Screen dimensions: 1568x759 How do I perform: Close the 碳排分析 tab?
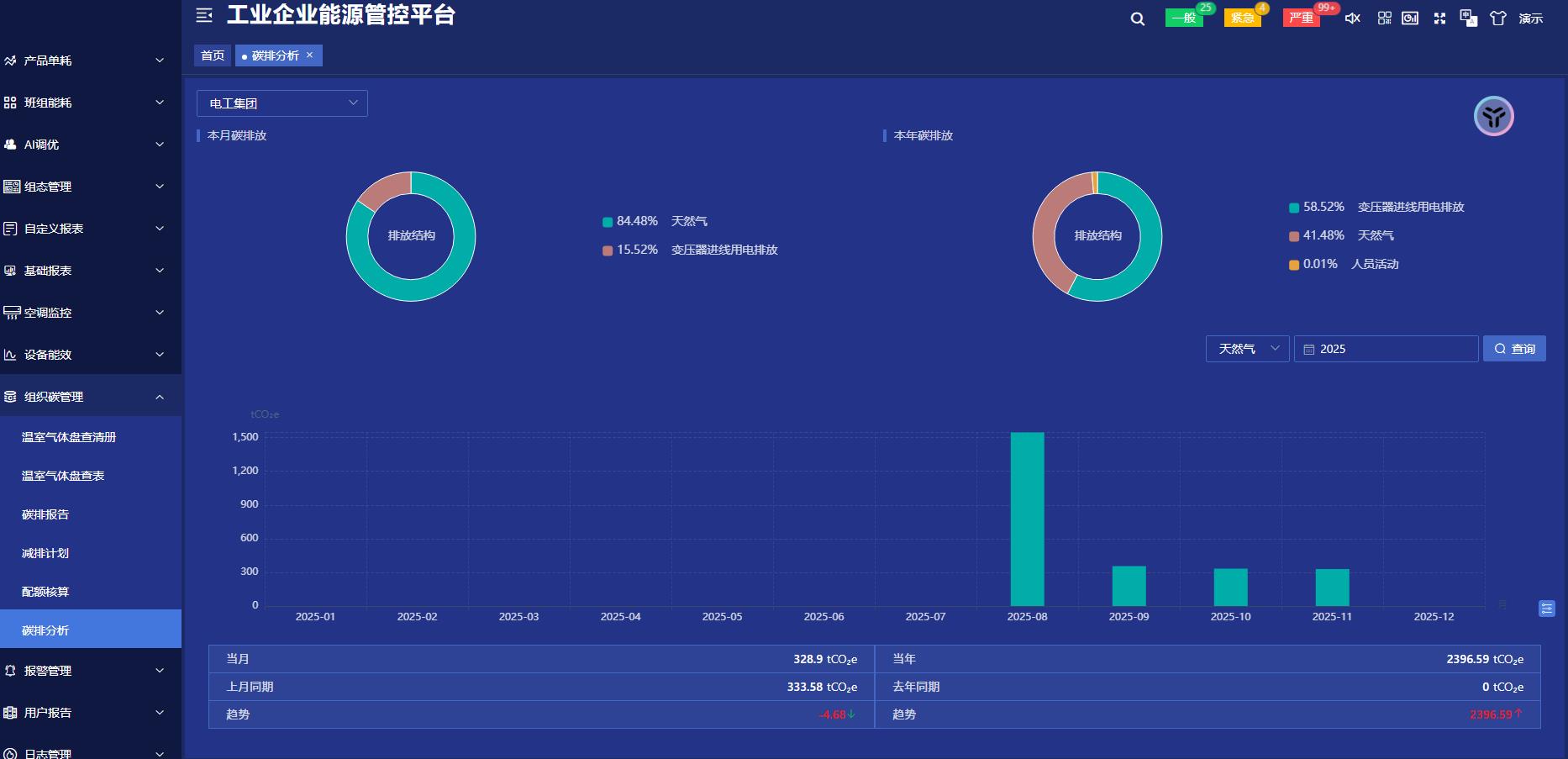309,55
